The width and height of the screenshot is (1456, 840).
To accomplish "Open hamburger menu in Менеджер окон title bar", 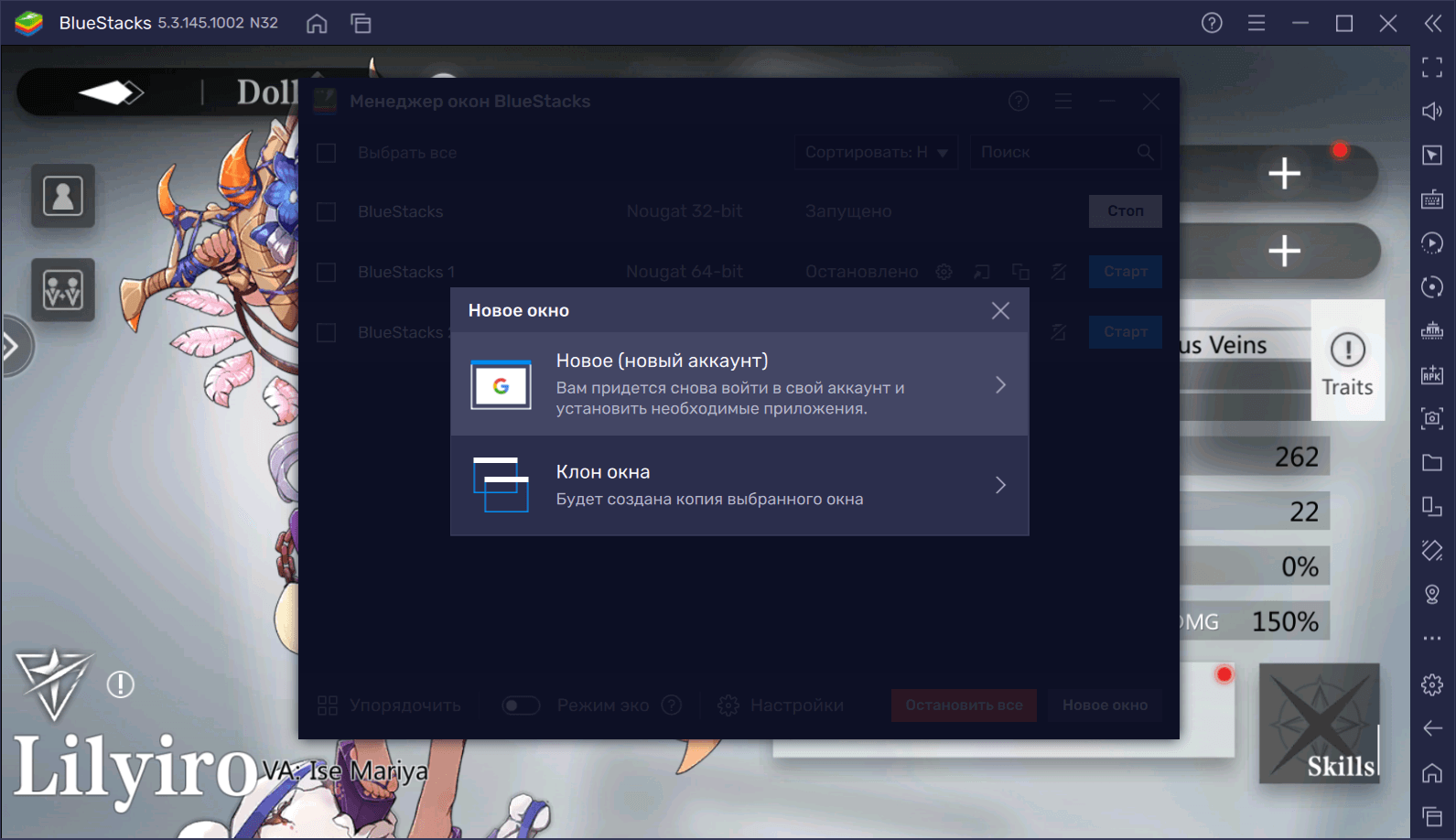I will coord(1062,102).
